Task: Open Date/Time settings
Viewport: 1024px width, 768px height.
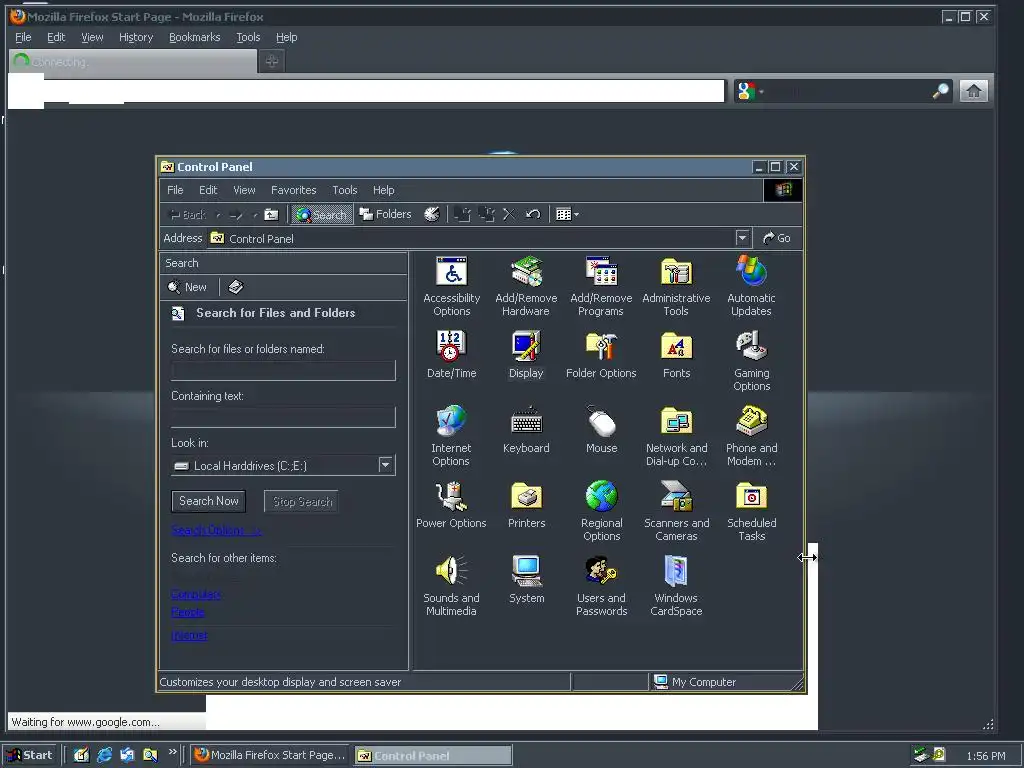Action: click(451, 355)
